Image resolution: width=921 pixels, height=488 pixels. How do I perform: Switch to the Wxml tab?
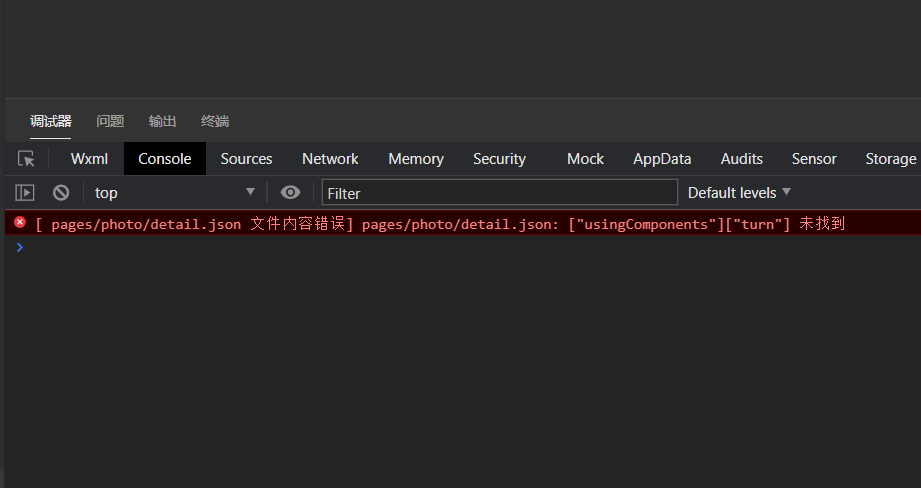click(89, 159)
